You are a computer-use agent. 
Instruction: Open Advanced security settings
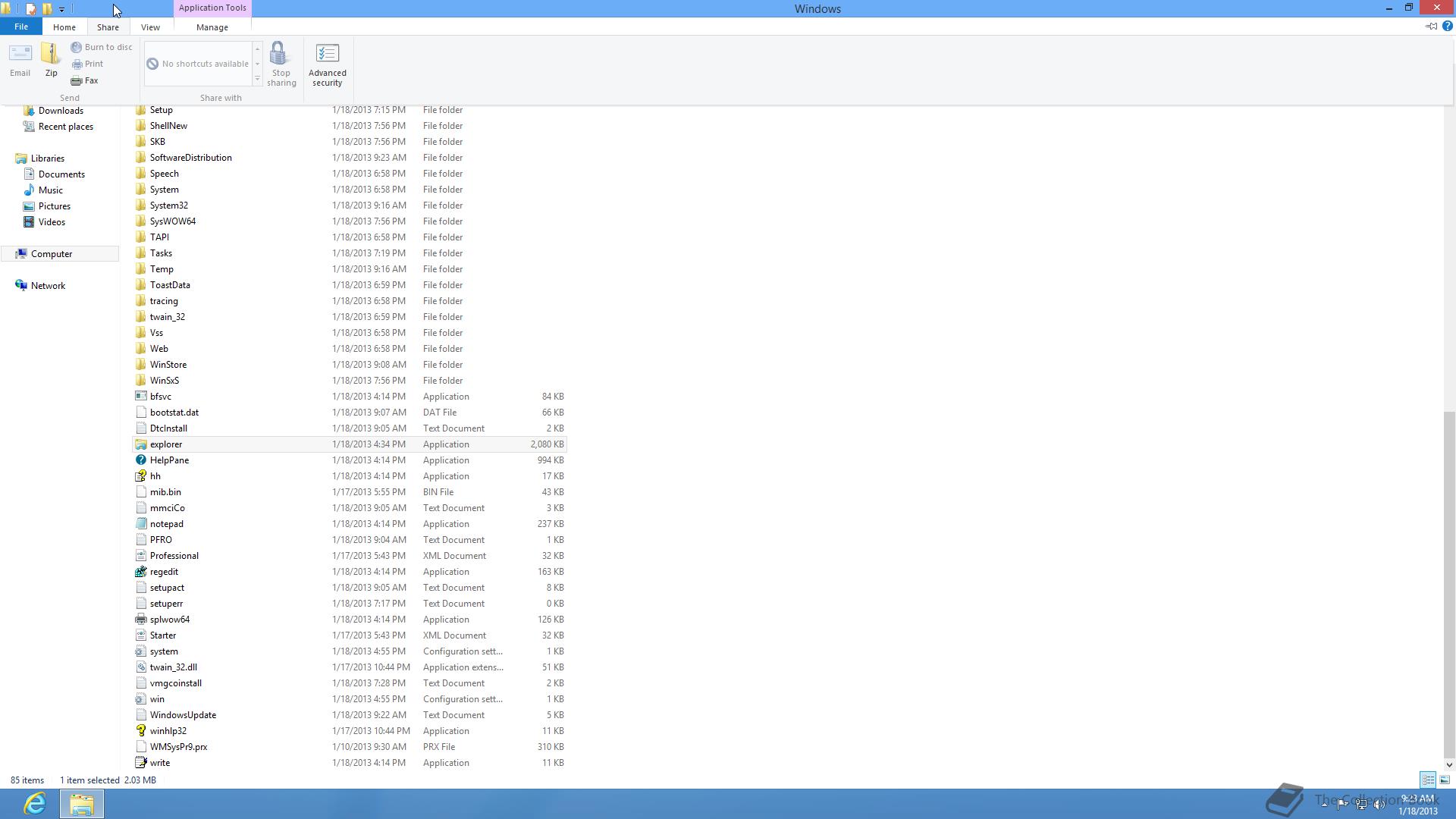(x=328, y=64)
